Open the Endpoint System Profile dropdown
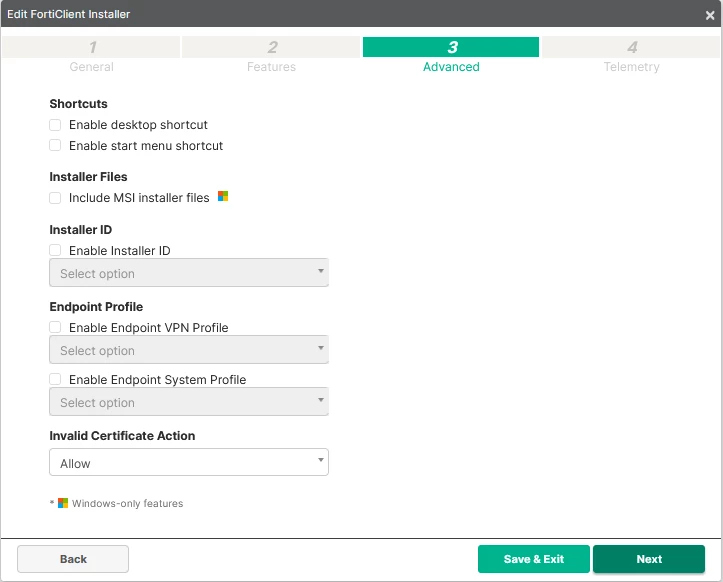723x582 pixels. click(189, 402)
